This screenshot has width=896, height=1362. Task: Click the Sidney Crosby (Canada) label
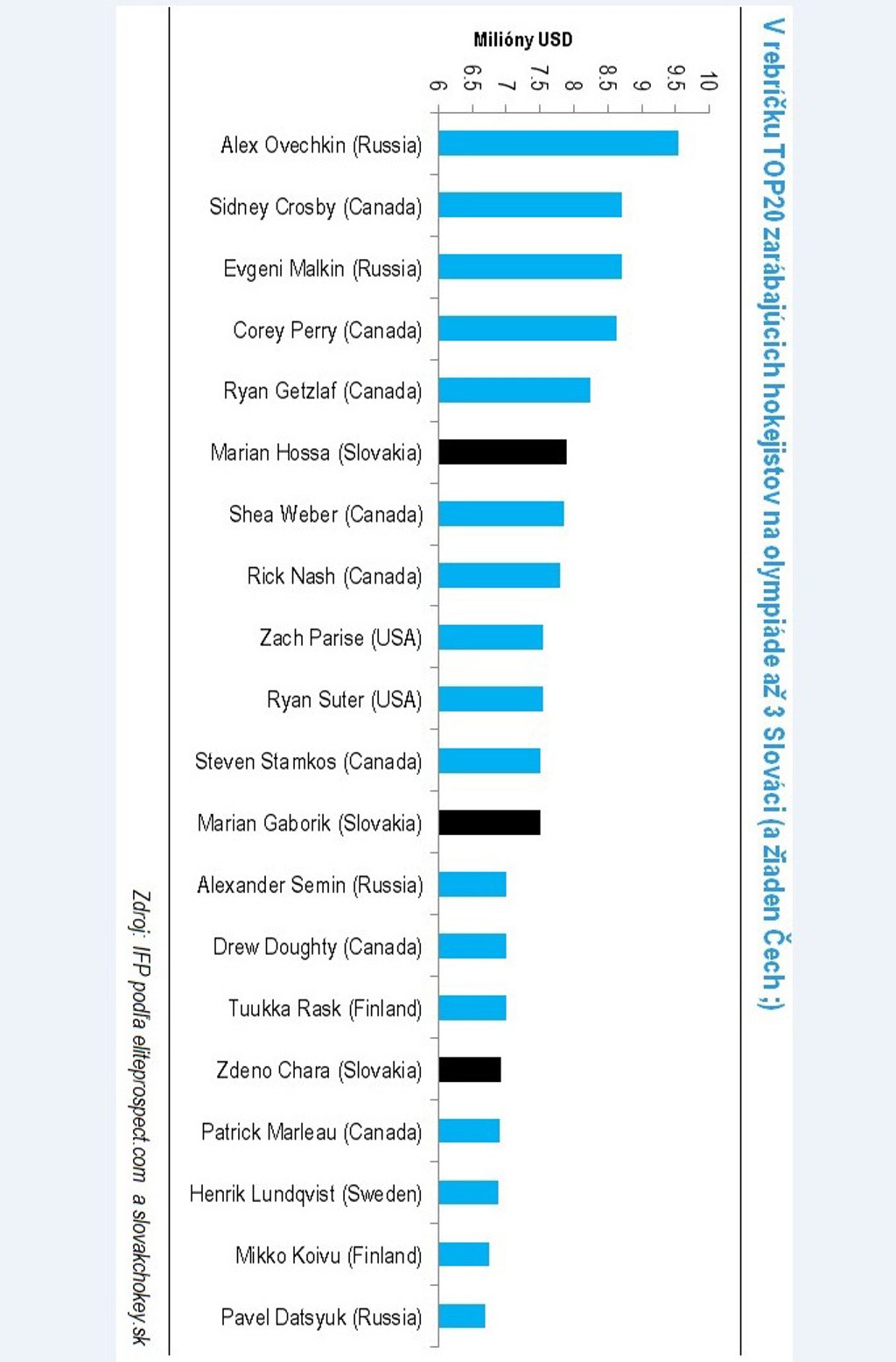pyautogui.click(x=315, y=207)
